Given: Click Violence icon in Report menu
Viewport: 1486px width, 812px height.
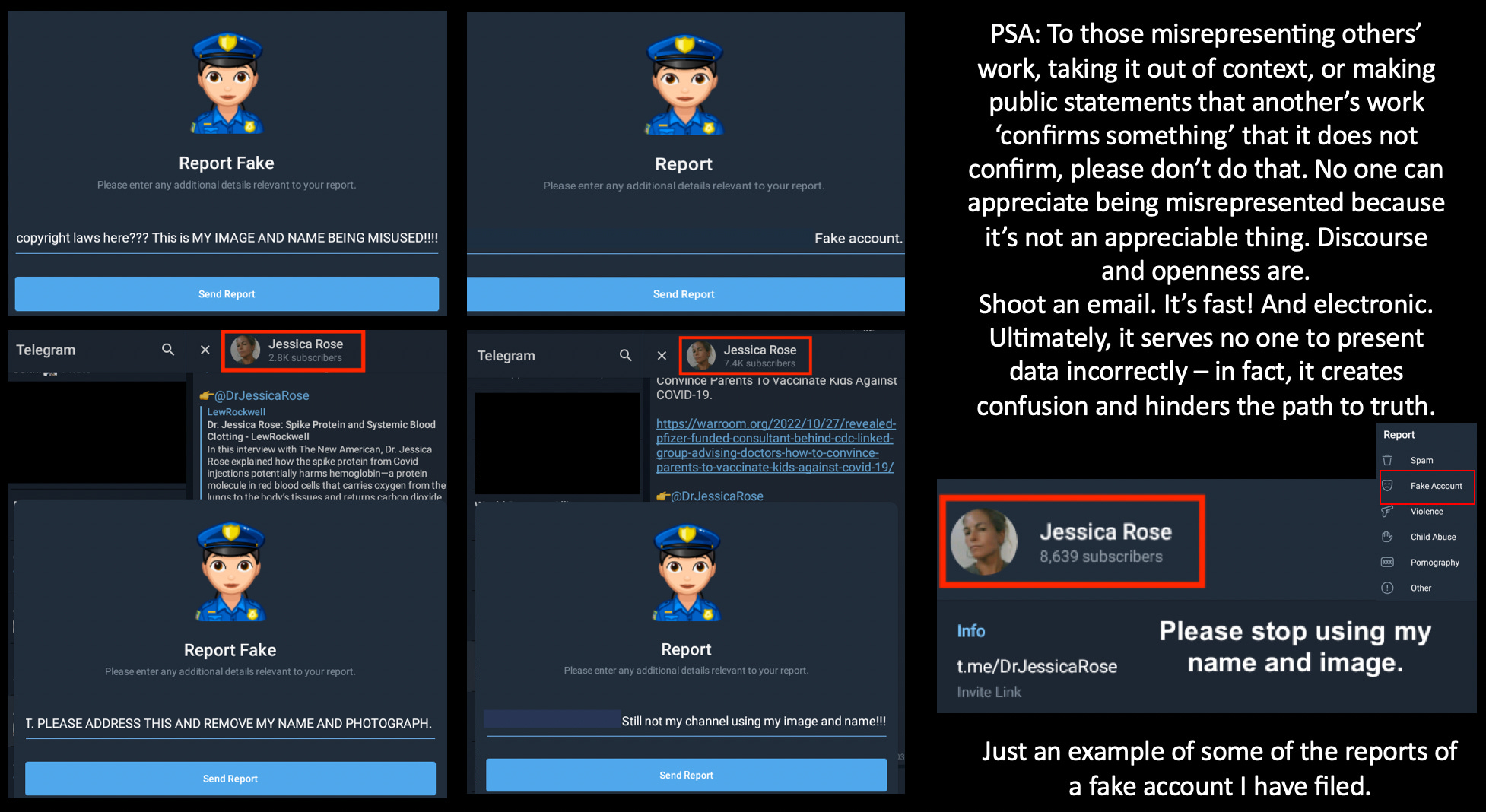Looking at the screenshot, I should click(x=1387, y=511).
